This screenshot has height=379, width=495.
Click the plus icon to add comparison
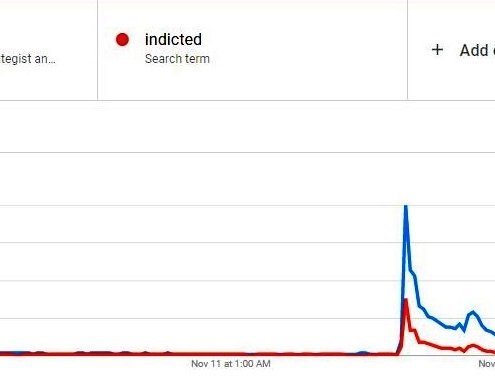click(437, 50)
